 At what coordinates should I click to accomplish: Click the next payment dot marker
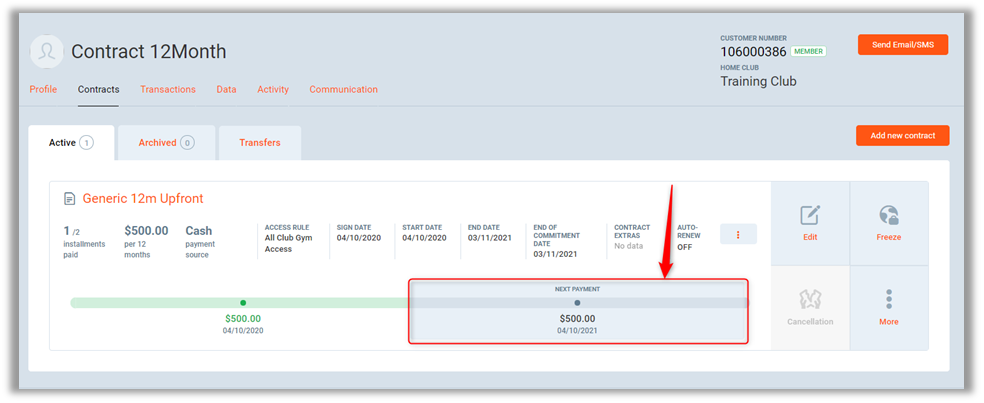click(x=577, y=302)
